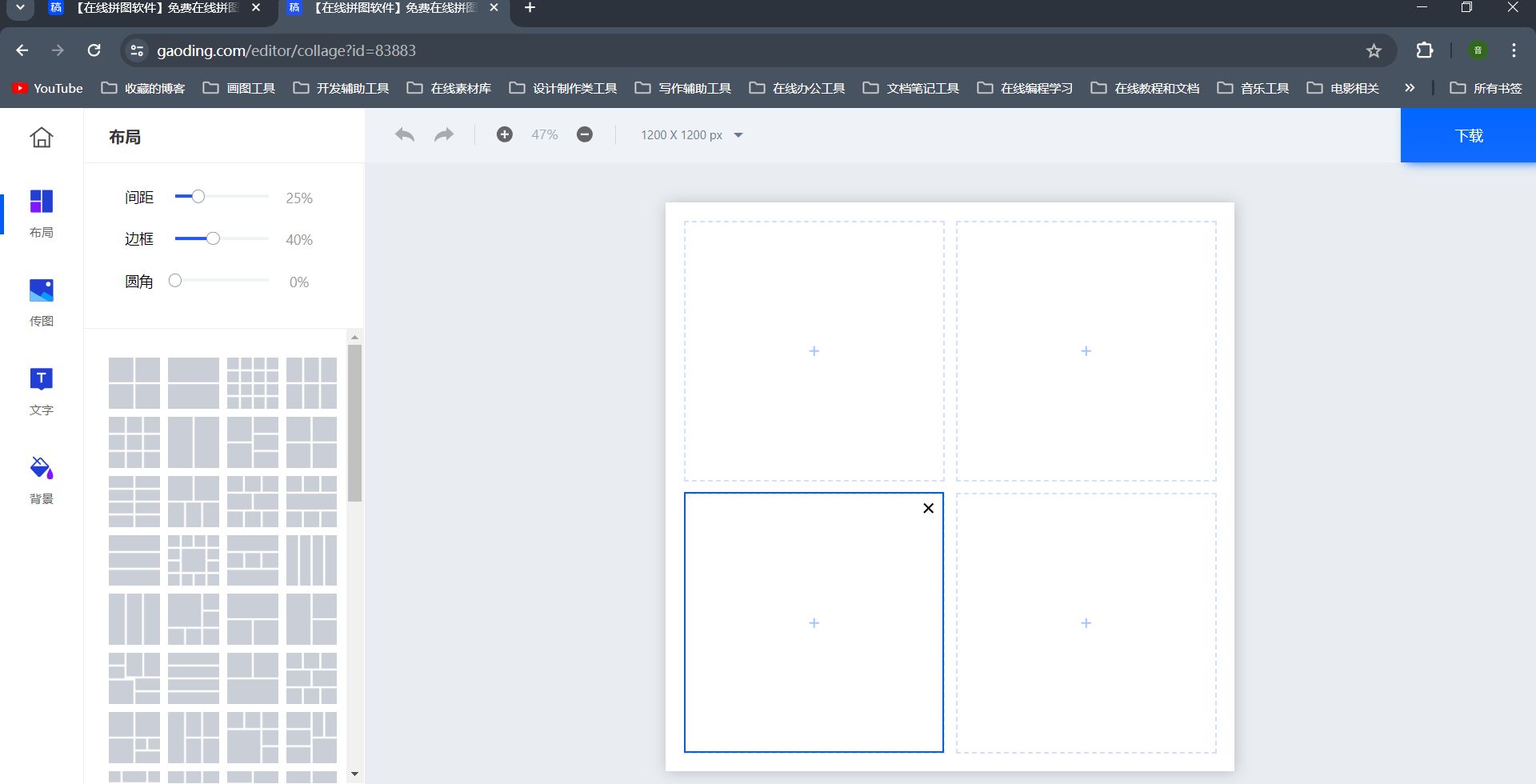The width and height of the screenshot is (1536, 784).
Task: Open the 所有书签 all bookmarks folder
Action: coord(1486,88)
